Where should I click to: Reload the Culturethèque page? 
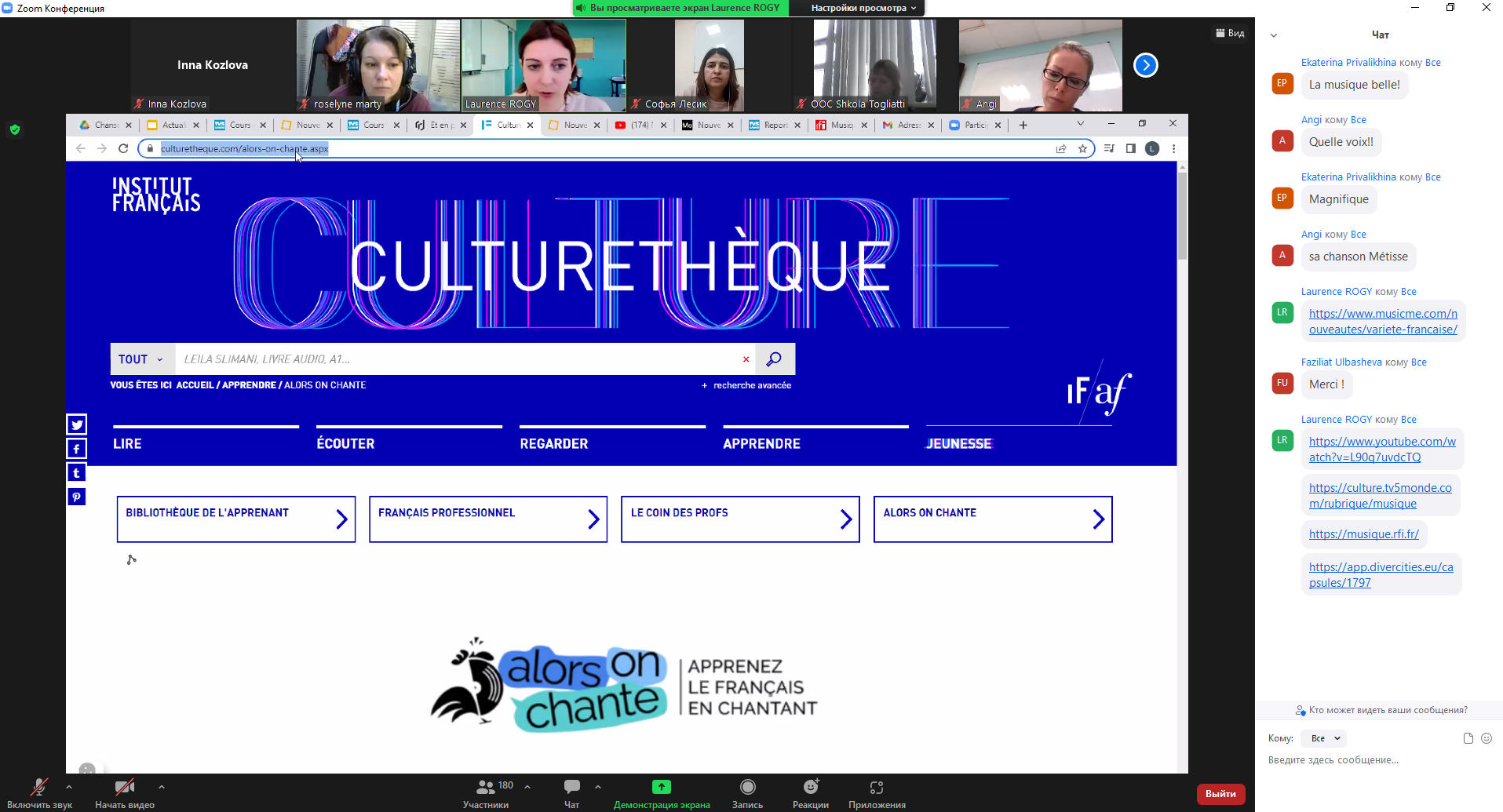(x=123, y=148)
